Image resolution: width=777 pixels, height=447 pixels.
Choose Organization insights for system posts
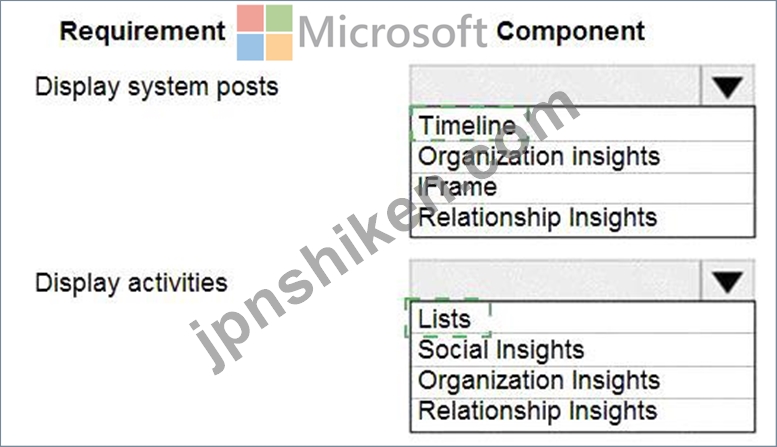pyautogui.click(x=583, y=157)
